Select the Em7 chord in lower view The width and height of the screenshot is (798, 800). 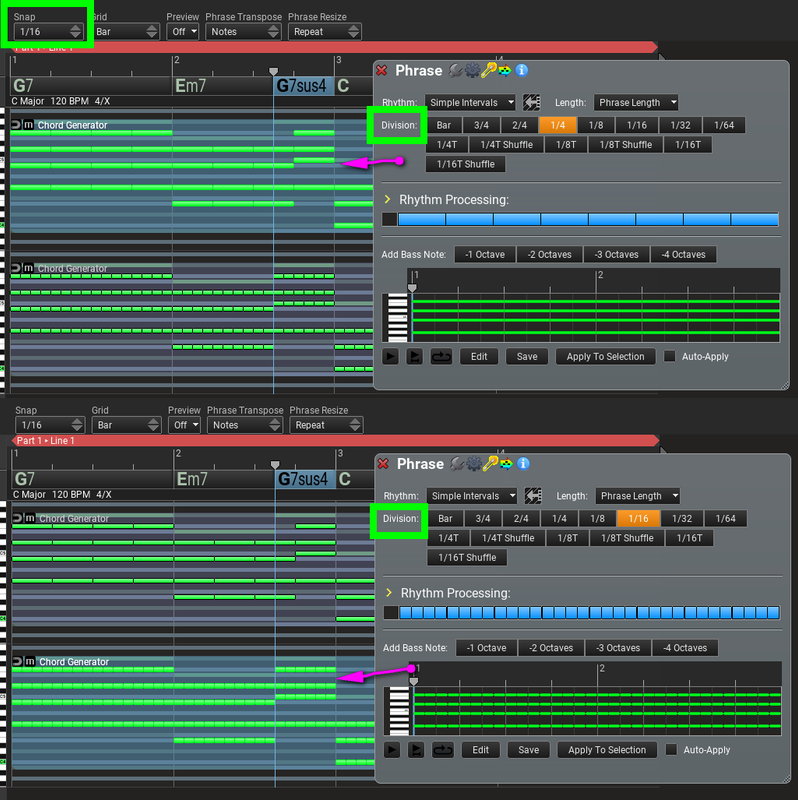(x=223, y=479)
